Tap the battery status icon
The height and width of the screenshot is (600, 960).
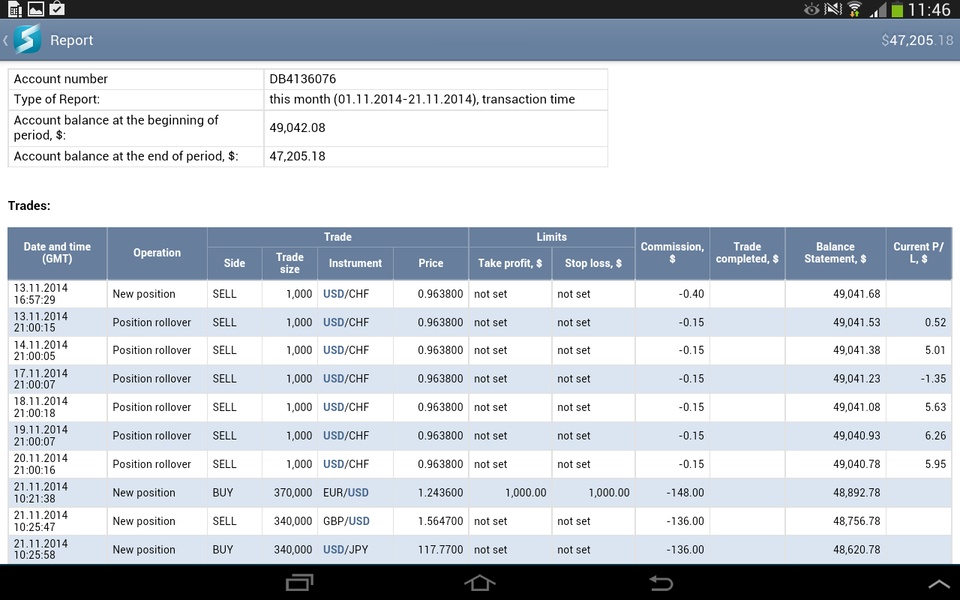897,10
